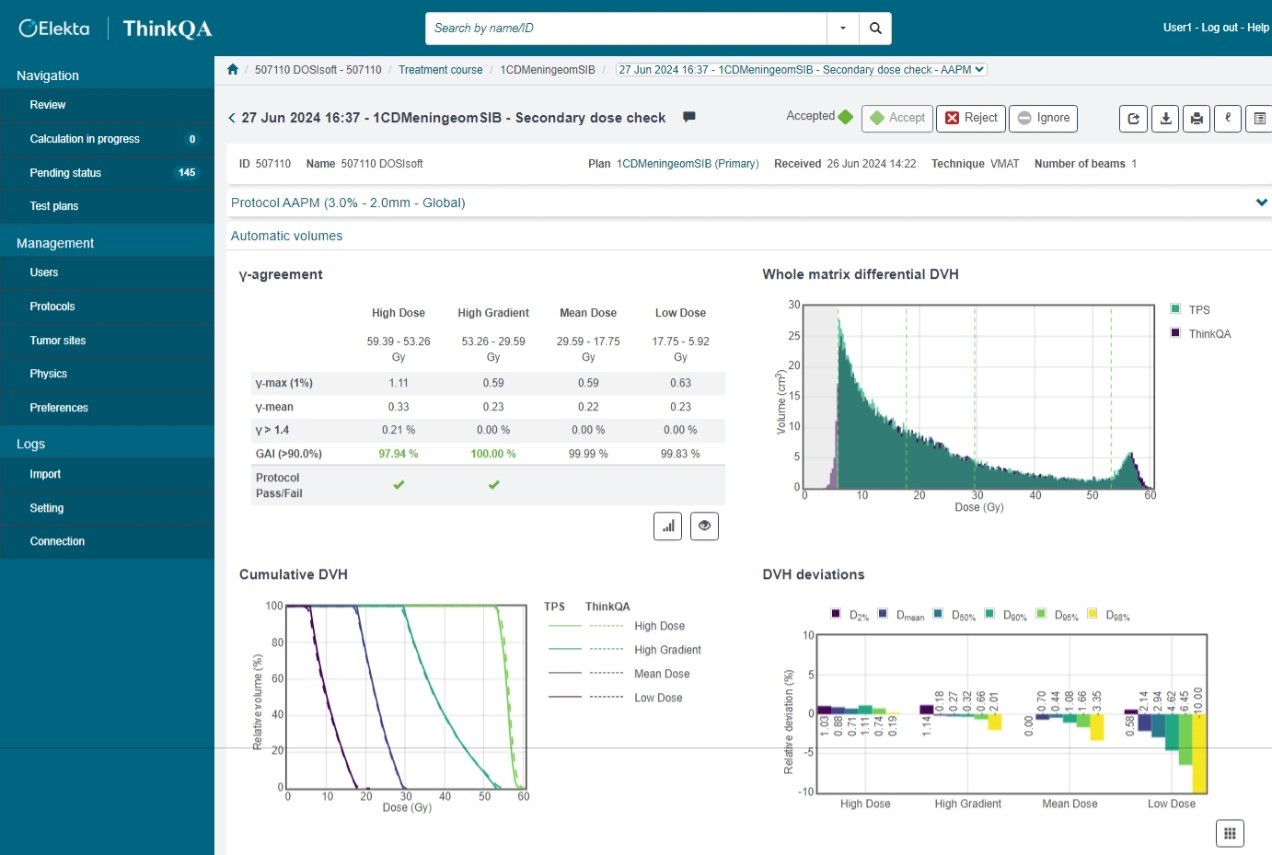
Task: Open the search category dropdown arrow
Action: (x=841, y=27)
